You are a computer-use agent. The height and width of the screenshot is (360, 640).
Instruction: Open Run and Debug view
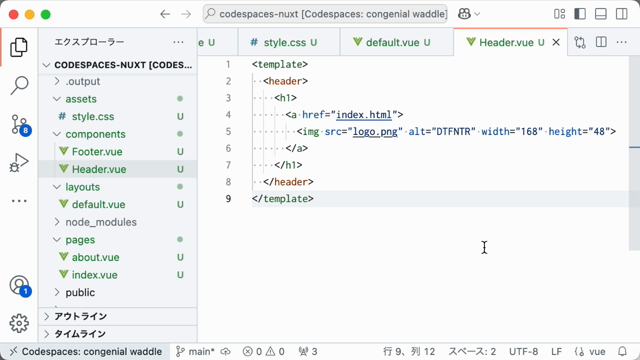tap(19, 162)
